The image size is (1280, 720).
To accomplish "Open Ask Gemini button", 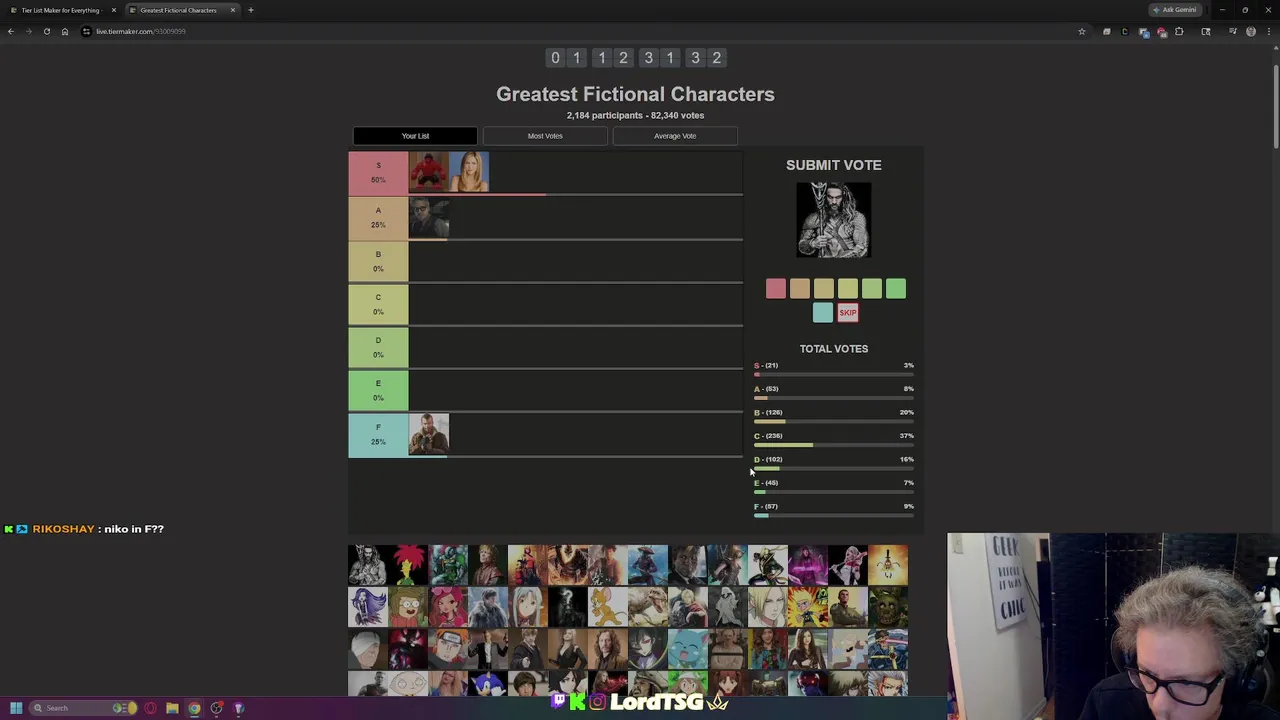I will tap(1175, 10).
